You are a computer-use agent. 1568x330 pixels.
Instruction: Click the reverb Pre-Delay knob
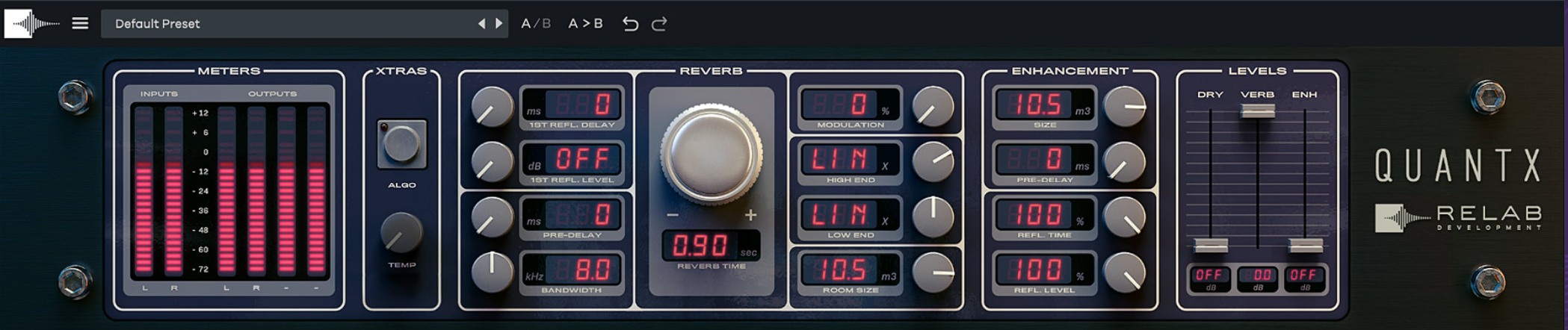[x=492, y=217]
